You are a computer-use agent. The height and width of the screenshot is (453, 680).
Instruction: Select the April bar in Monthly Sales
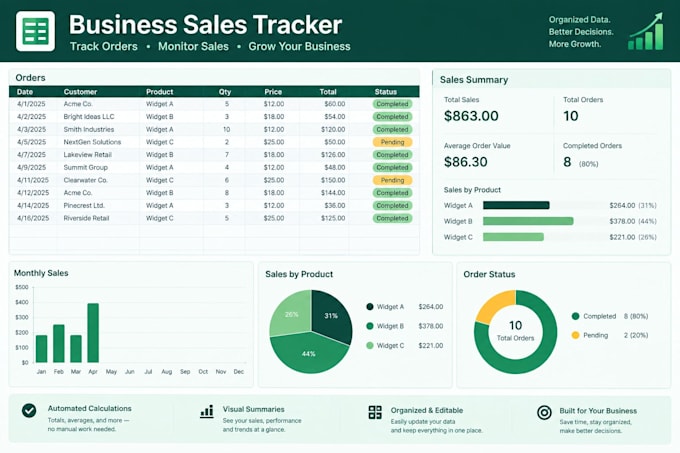(x=93, y=332)
